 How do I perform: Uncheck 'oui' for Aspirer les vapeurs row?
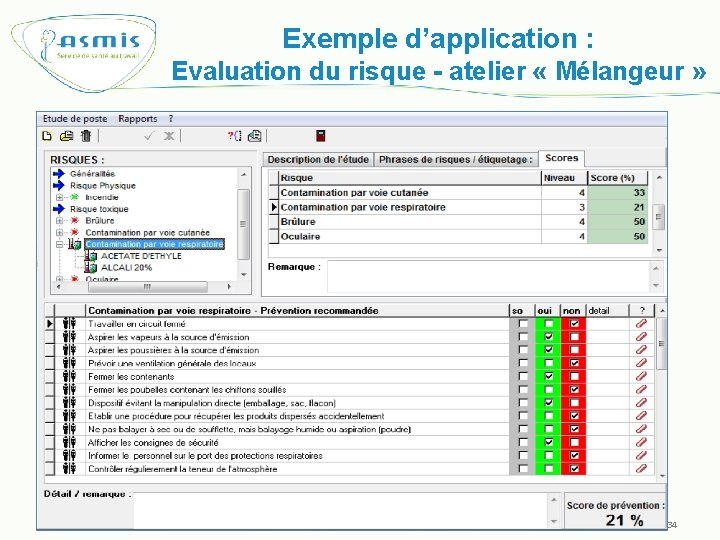(548, 337)
